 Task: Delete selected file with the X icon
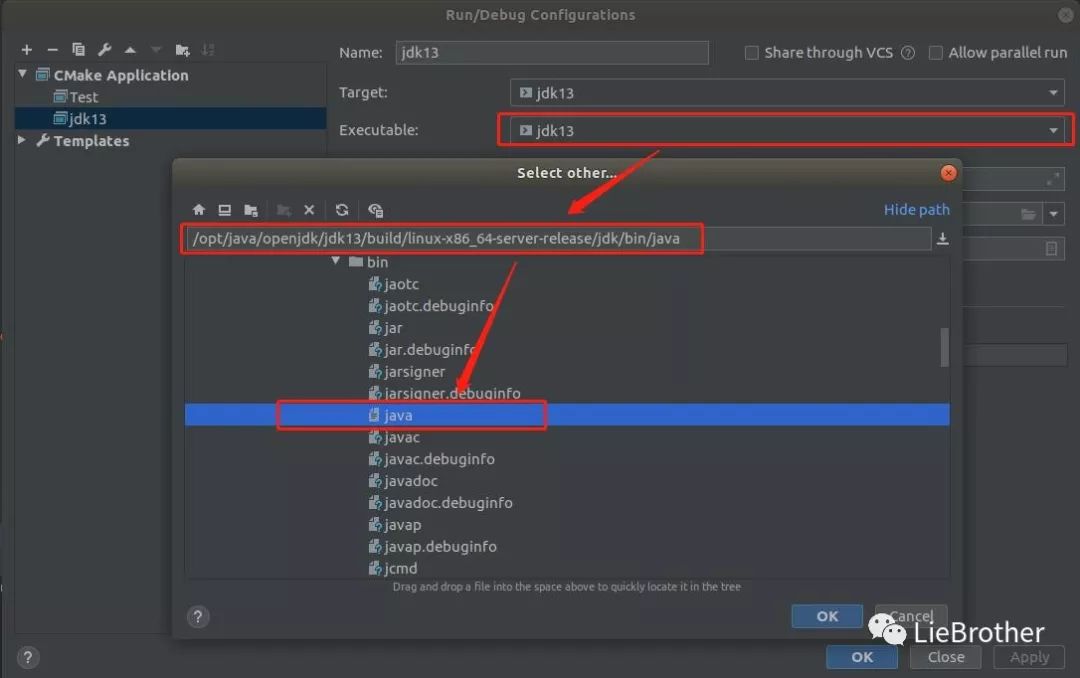[309, 209]
